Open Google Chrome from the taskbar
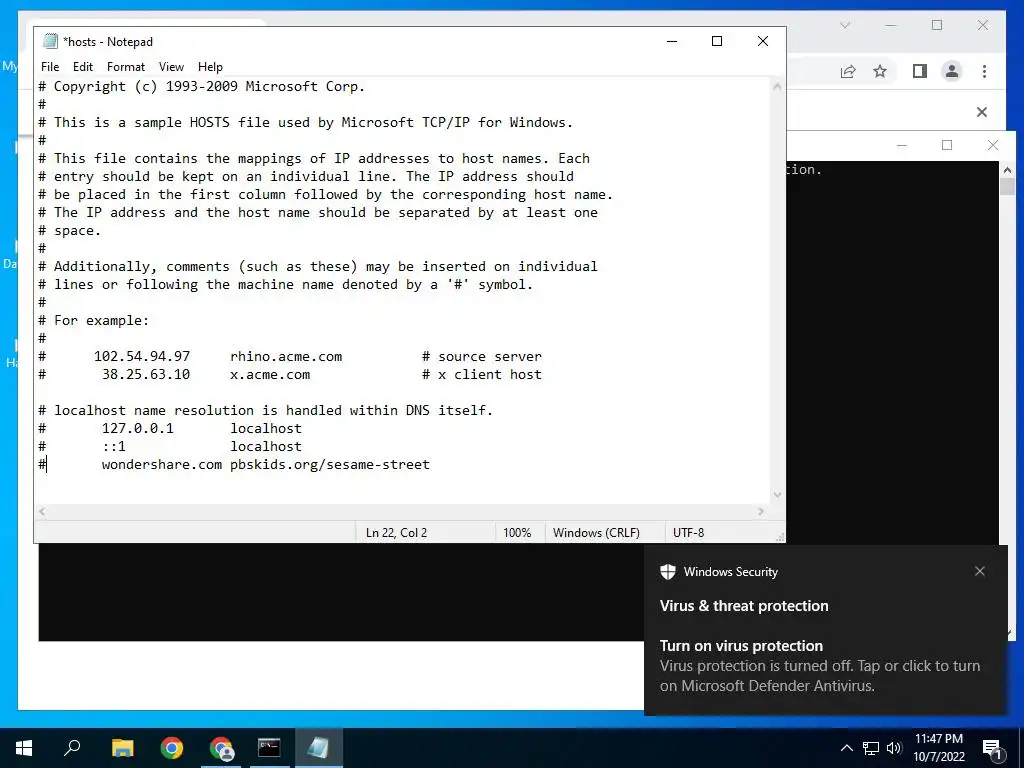The width and height of the screenshot is (1024, 768). point(172,748)
